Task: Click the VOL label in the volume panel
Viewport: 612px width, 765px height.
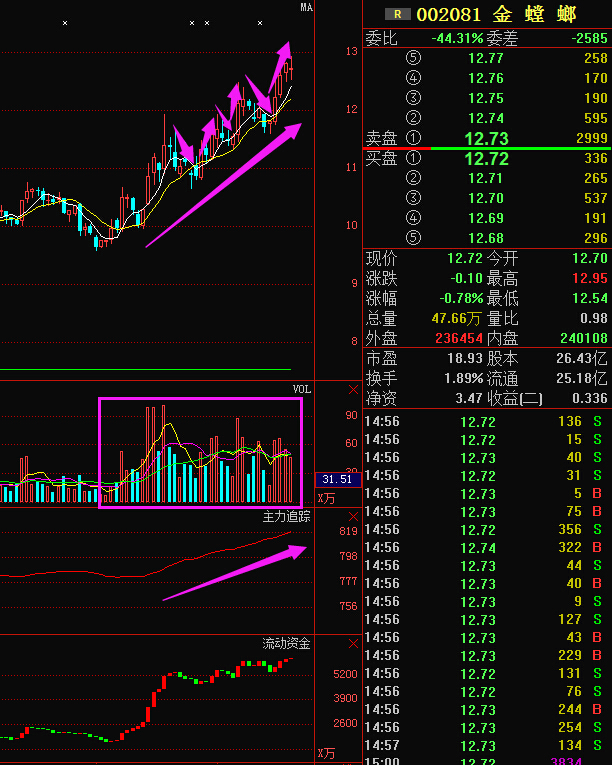Action: pyautogui.click(x=301, y=389)
